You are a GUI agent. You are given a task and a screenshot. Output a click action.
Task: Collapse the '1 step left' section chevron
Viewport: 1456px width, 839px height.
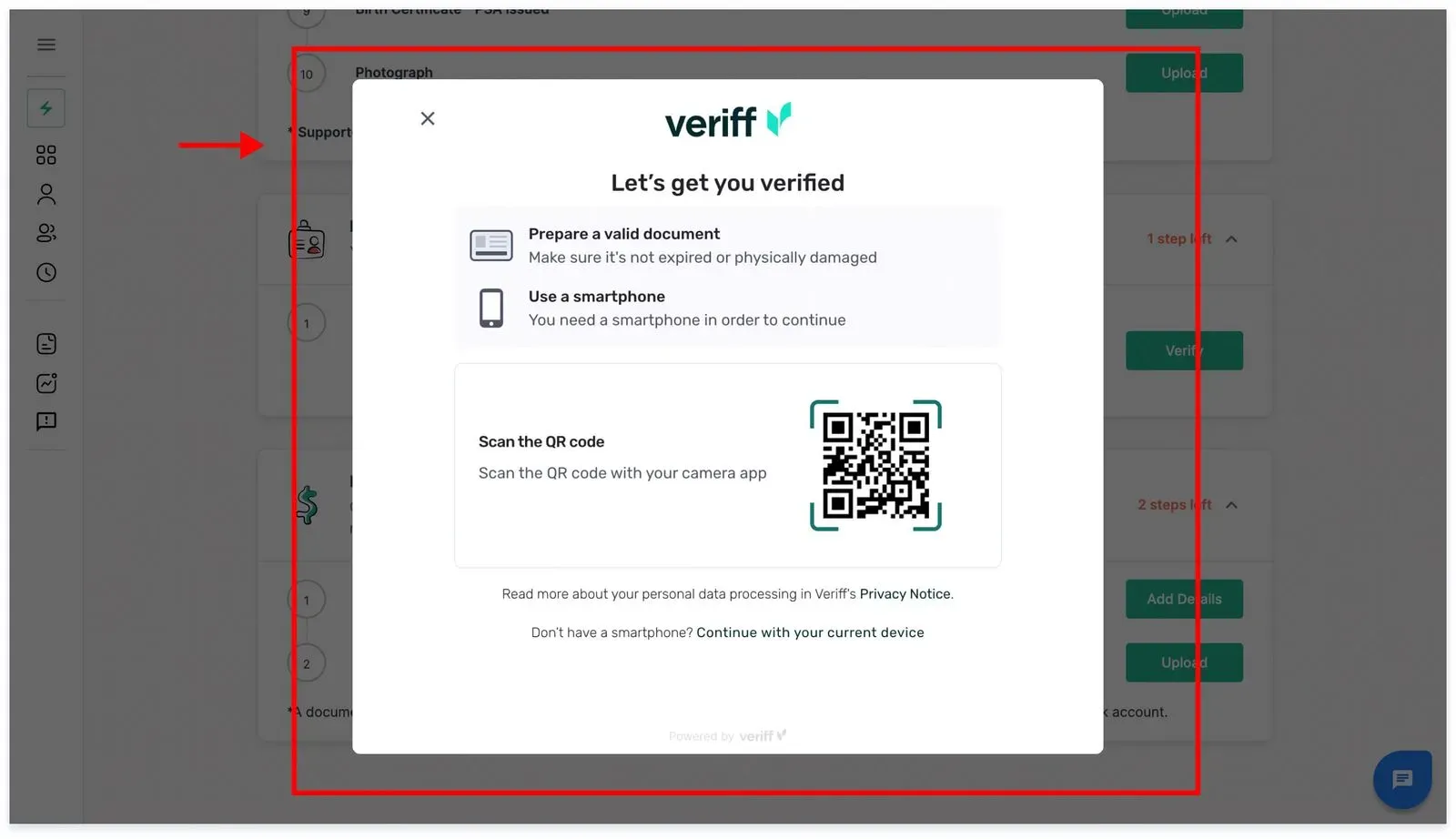(x=1231, y=239)
